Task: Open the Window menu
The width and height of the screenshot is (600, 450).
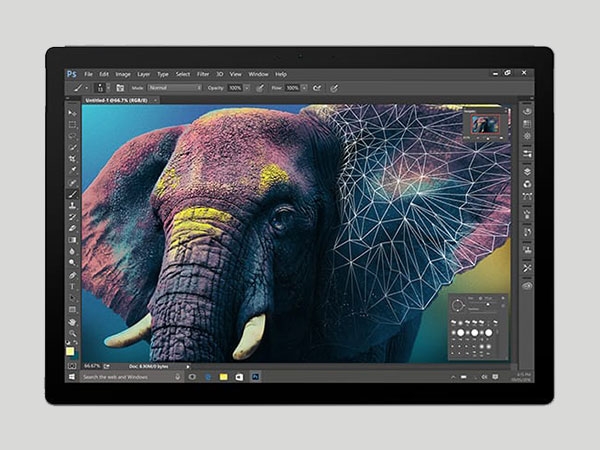Action: (258, 74)
